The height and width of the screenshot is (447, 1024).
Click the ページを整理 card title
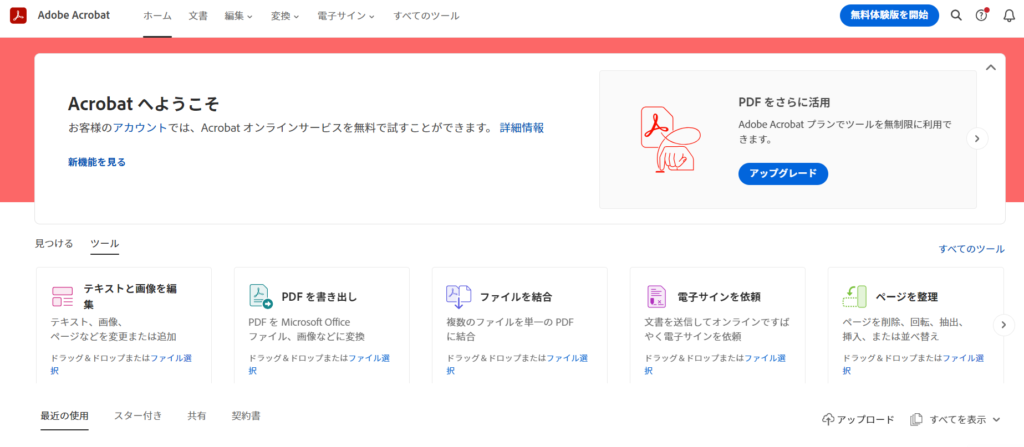point(907,297)
